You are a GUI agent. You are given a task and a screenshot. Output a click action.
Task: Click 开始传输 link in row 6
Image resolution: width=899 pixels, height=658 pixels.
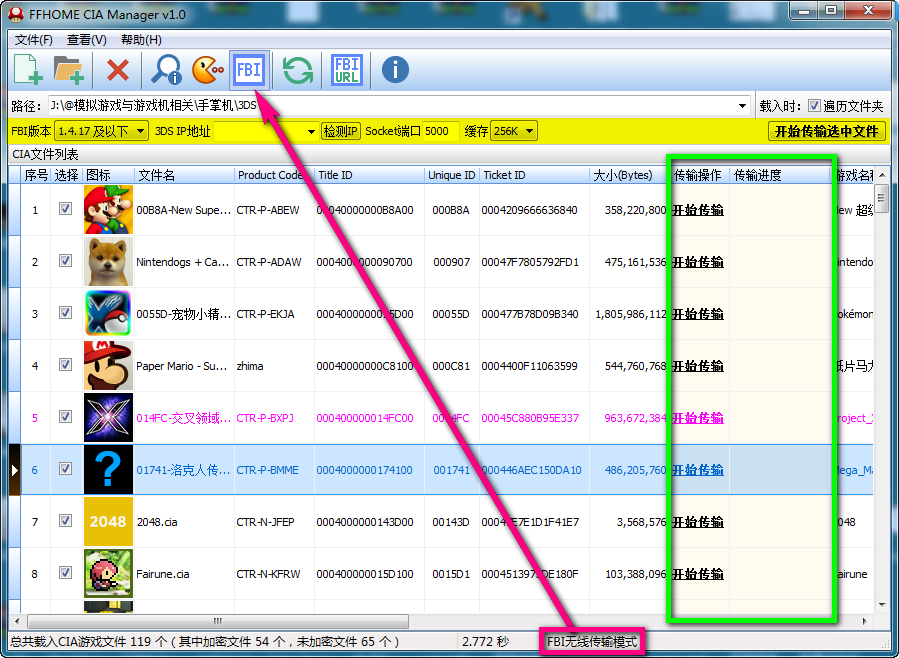click(698, 471)
